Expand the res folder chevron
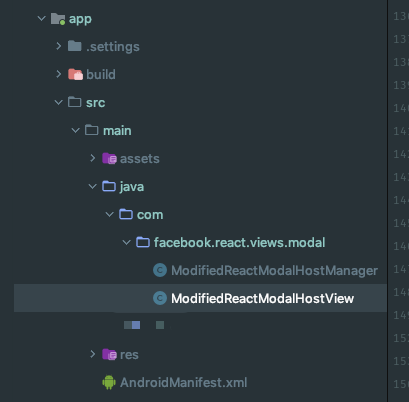 (x=93, y=354)
